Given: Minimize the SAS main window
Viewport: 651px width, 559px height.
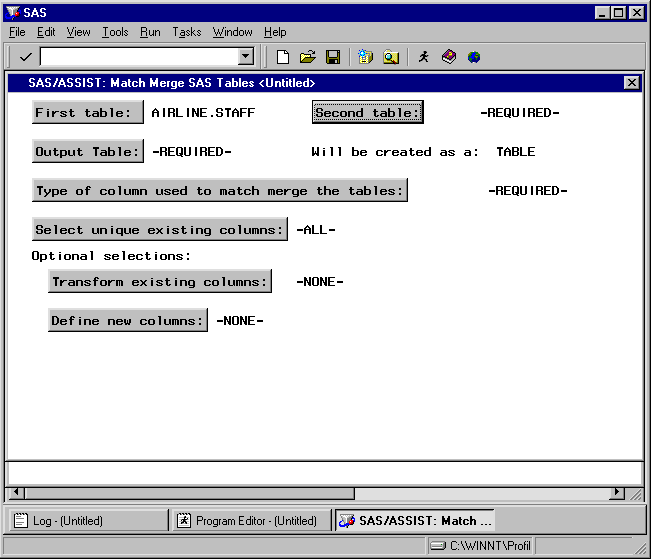Looking at the screenshot, I should [602, 13].
